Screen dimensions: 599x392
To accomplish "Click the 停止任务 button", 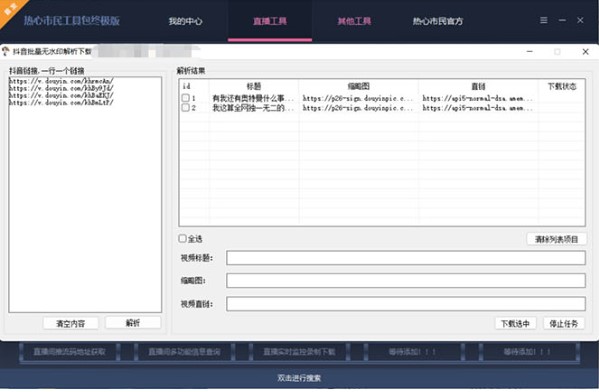I will [x=563, y=324].
